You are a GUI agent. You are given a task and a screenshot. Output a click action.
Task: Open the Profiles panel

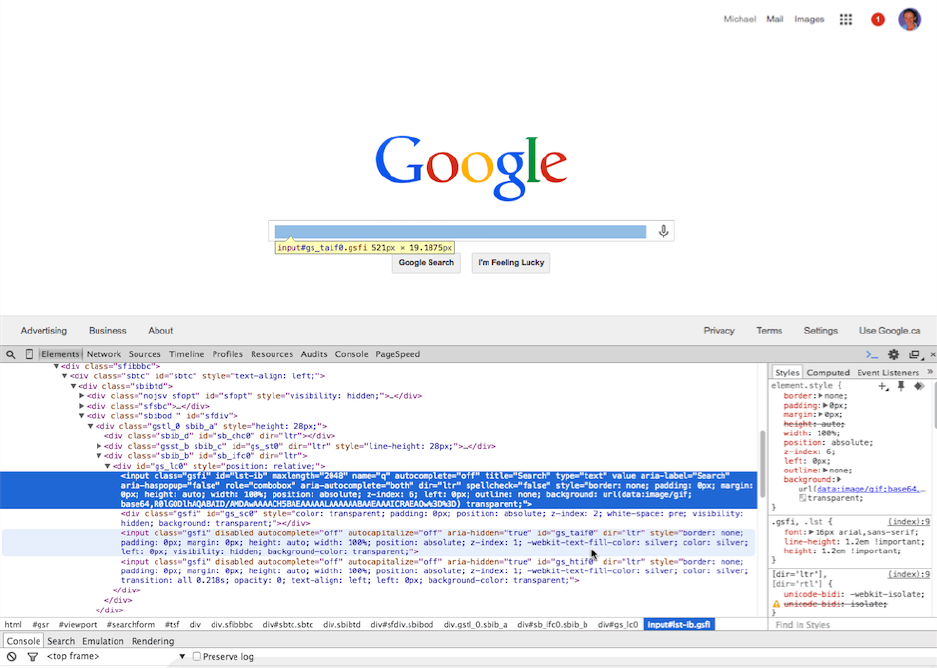(228, 354)
